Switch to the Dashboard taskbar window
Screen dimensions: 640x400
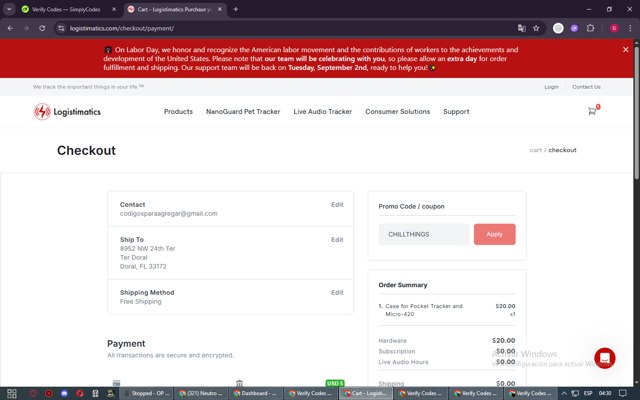[255, 393]
